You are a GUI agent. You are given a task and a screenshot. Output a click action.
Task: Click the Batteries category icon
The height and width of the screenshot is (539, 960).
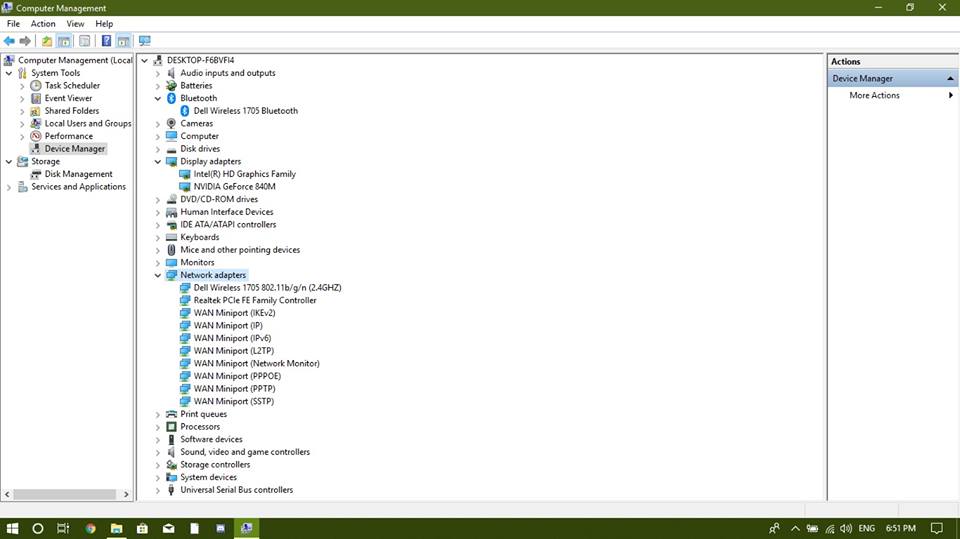pos(171,86)
